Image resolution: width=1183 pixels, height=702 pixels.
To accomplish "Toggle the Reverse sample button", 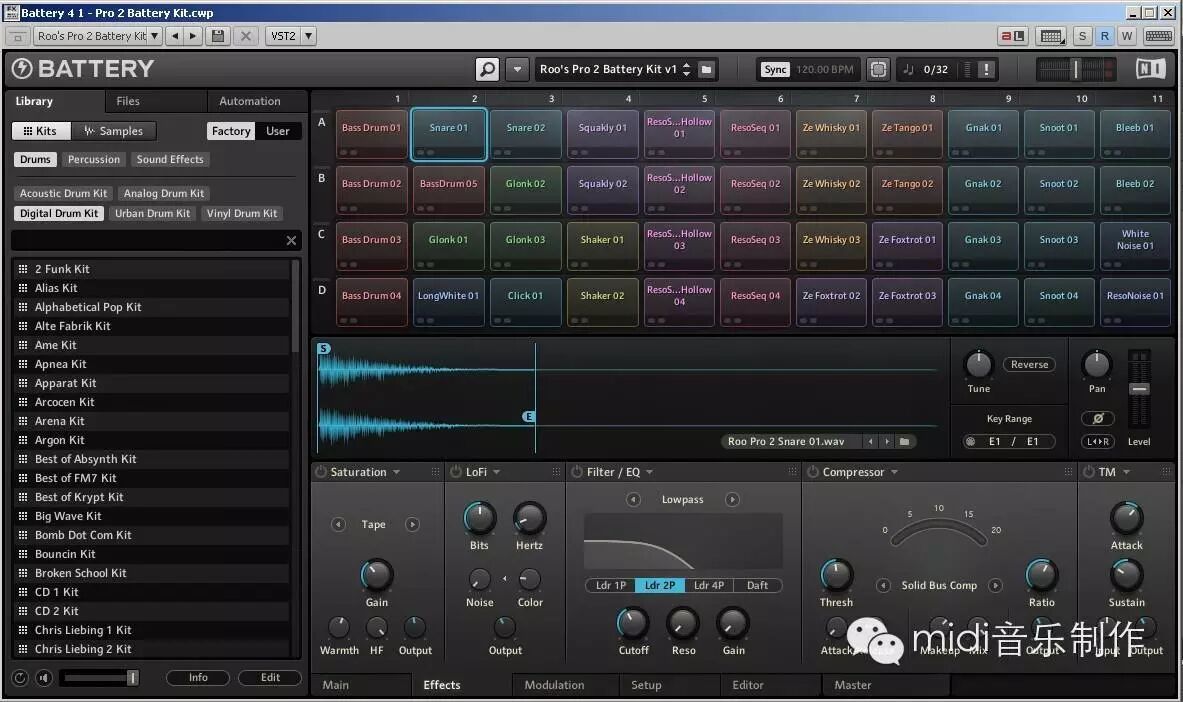I will [x=1029, y=365].
